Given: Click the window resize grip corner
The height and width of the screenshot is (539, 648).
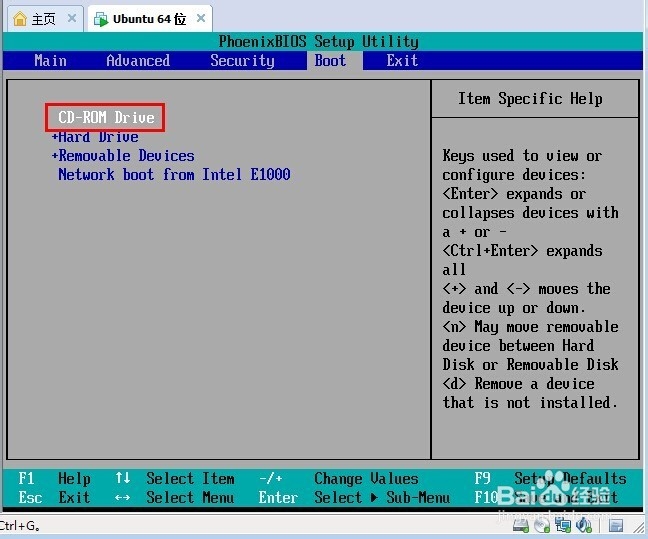Looking at the screenshot, I should pos(640,527).
